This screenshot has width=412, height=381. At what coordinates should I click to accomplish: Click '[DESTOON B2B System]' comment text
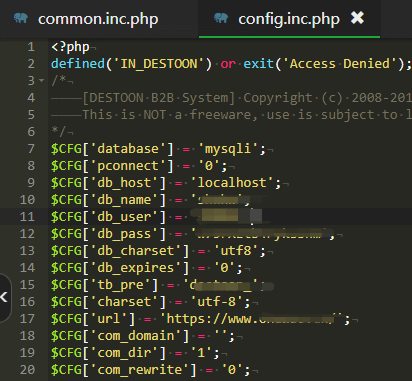[159, 98]
